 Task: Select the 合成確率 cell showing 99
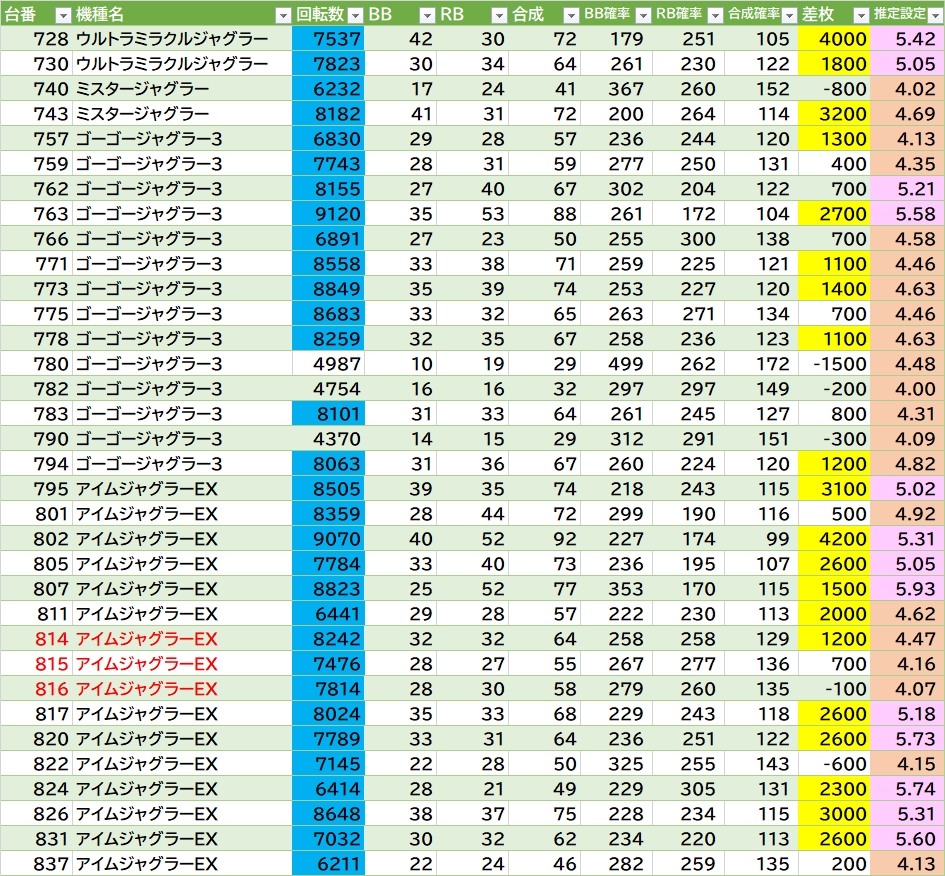[x=761, y=539]
